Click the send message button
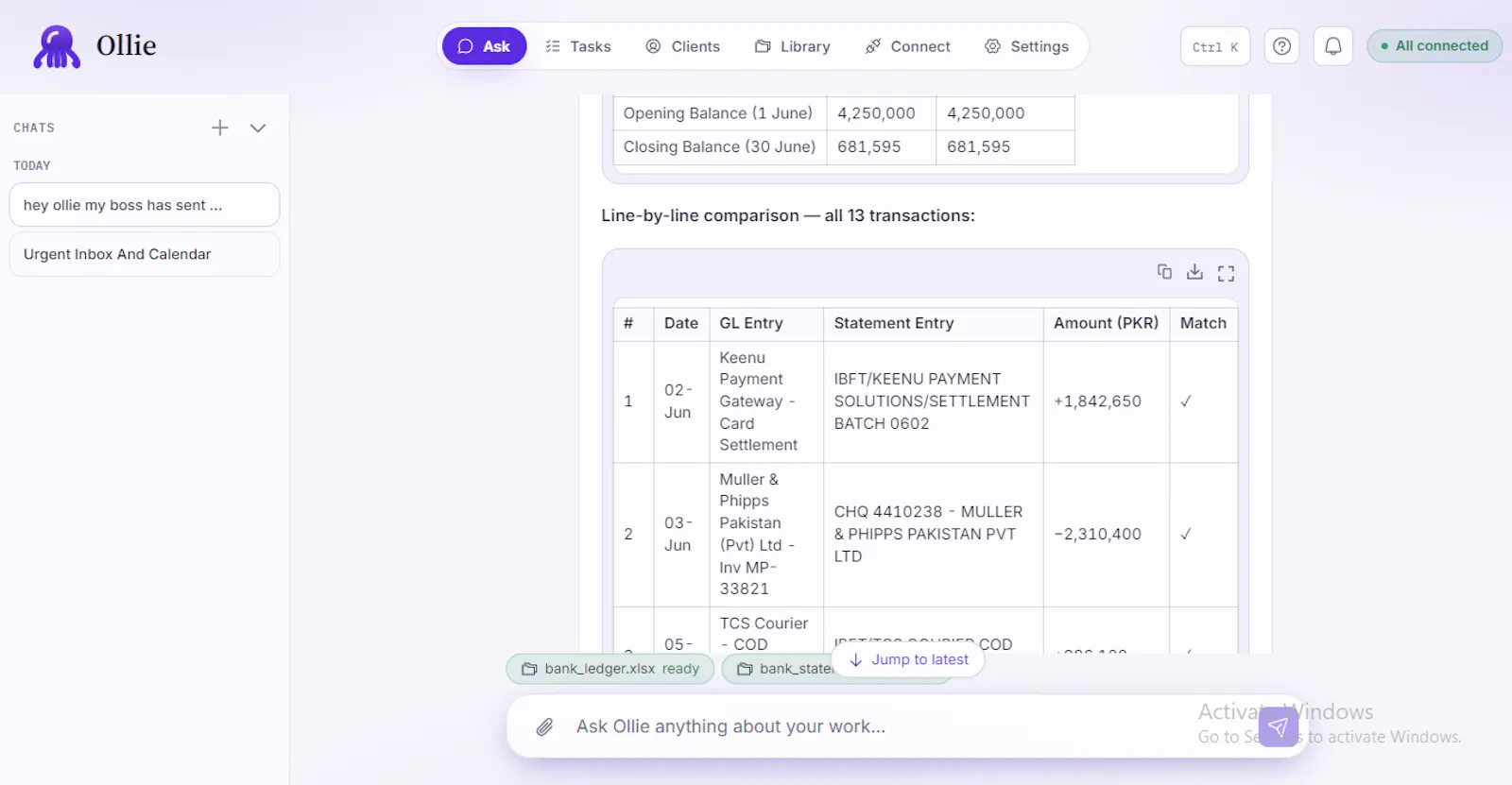Viewport: 1512px width, 785px height. (1279, 726)
